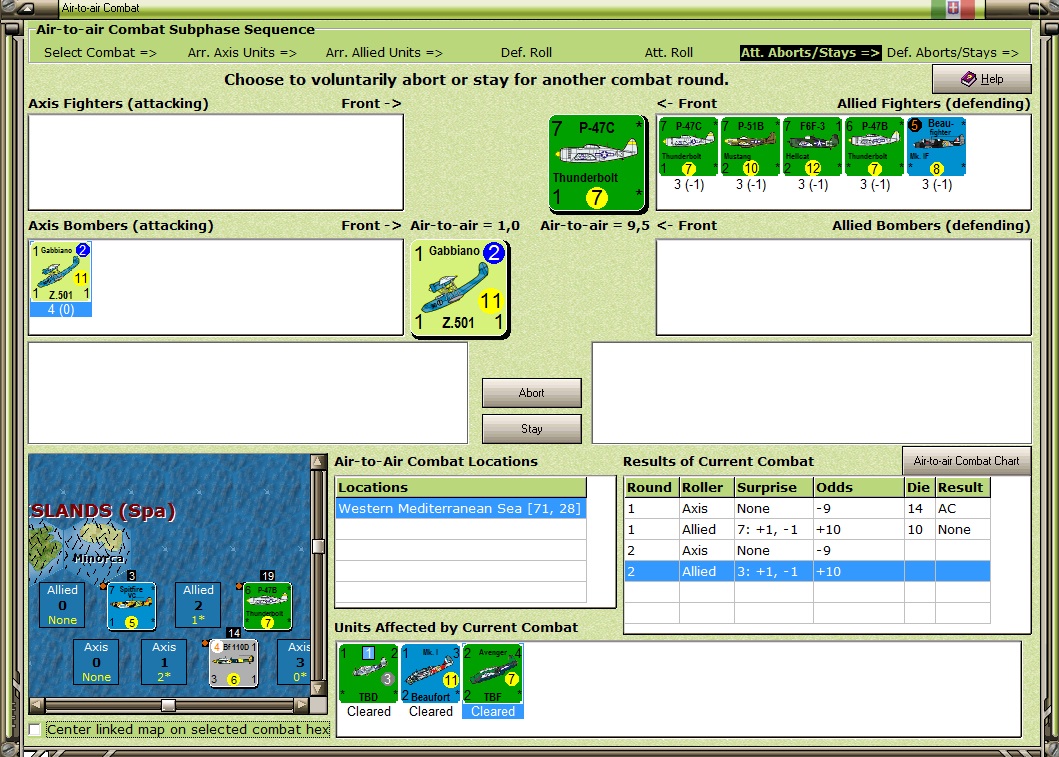Click Cleared label under the Beaufort unit
Image resolution: width=1059 pixels, height=757 pixels.
[430, 711]
